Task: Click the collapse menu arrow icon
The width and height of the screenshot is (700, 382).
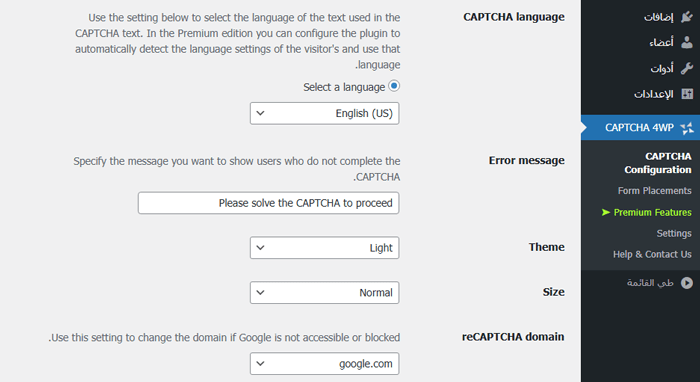Action: click(x=687, y=283)
